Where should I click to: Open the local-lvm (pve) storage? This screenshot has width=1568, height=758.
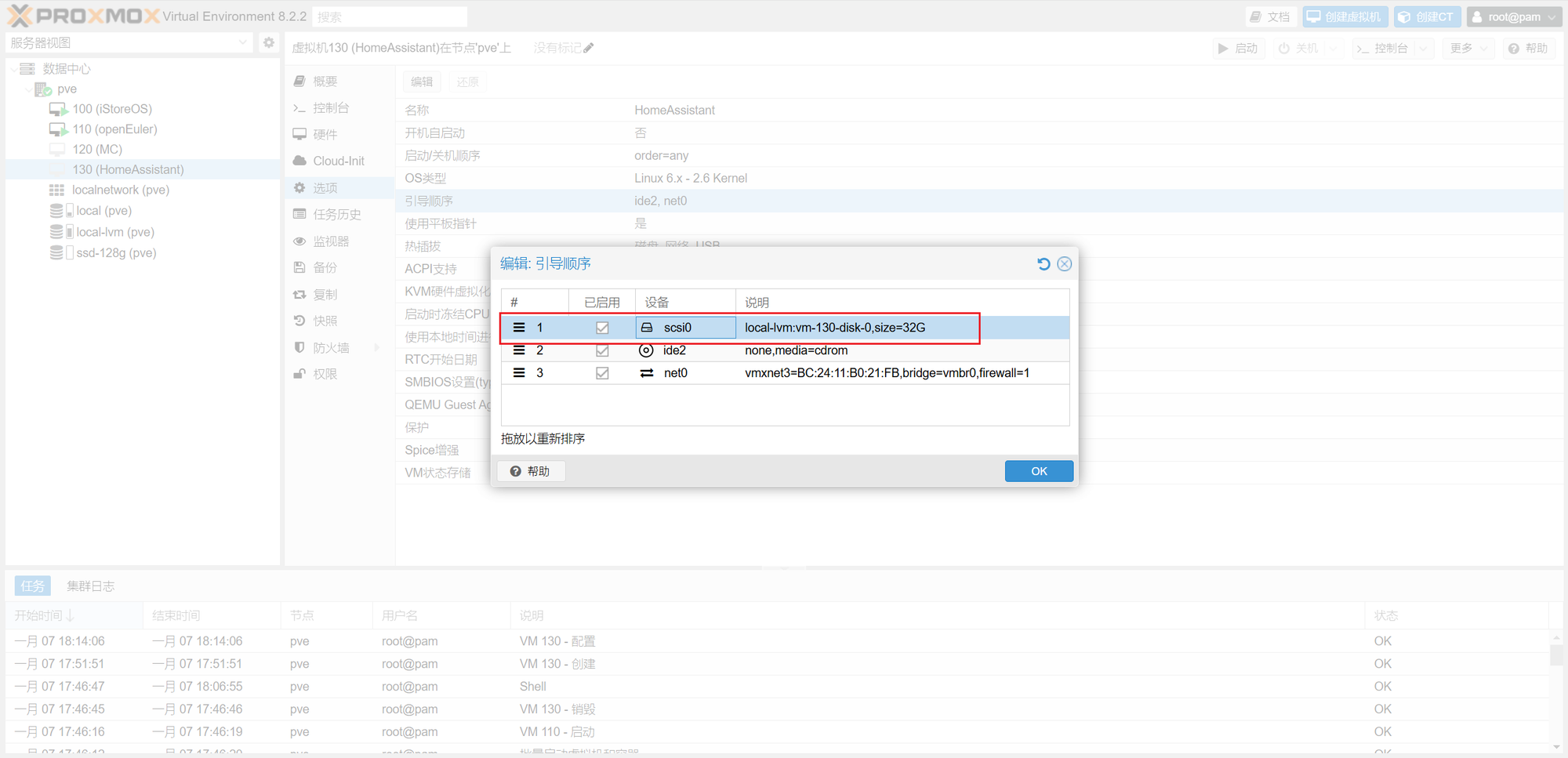[114, 232]
